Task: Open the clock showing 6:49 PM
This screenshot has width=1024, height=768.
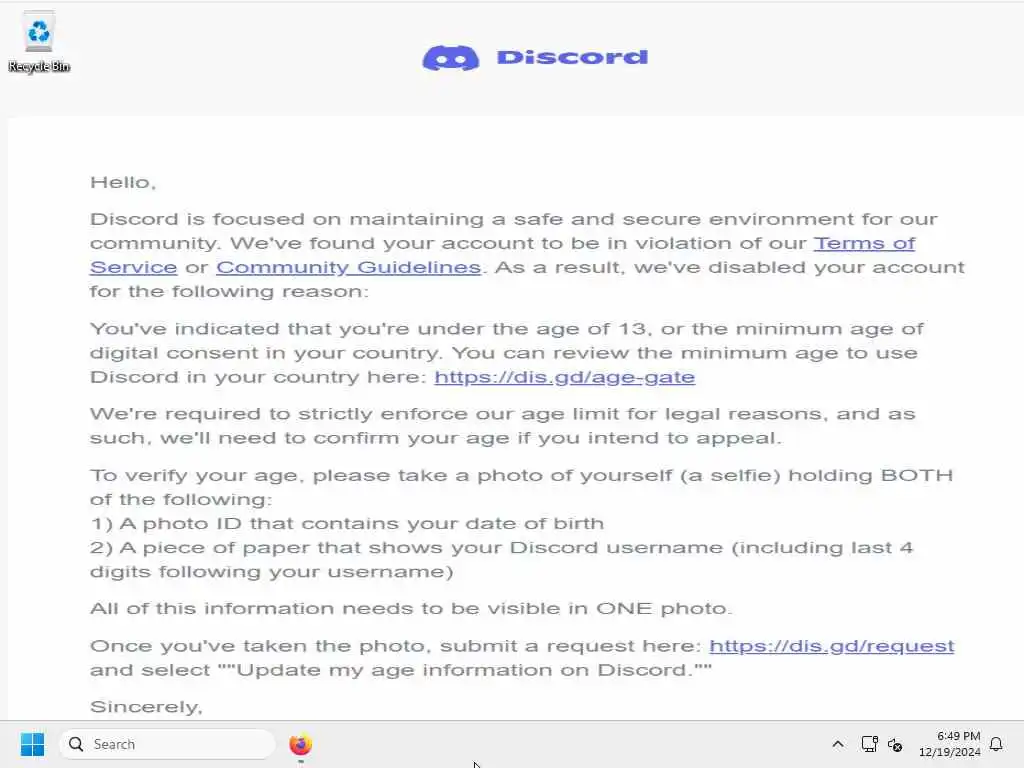Action: point(958,736)
